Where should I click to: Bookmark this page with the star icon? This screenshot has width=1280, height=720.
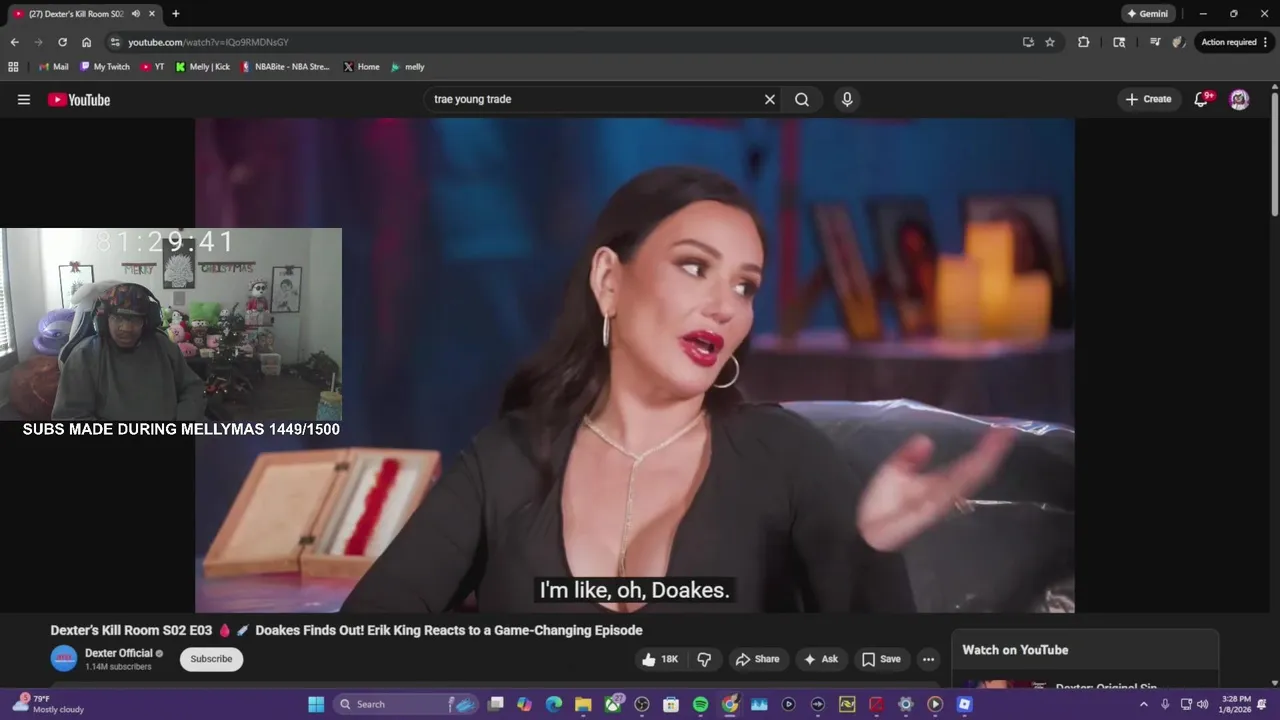(x=1050, y=42)
